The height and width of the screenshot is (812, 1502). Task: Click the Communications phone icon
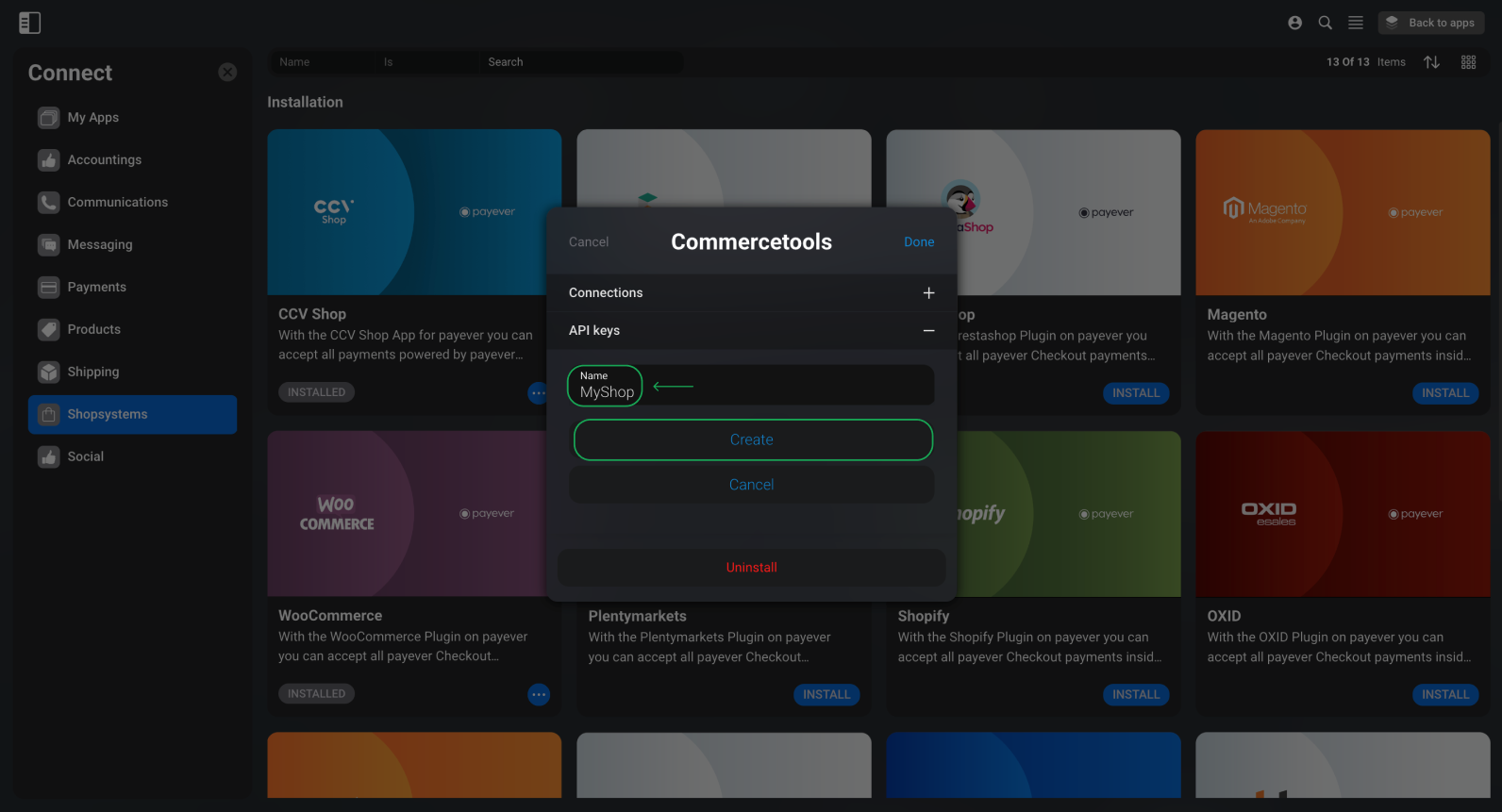coord(48,203)
